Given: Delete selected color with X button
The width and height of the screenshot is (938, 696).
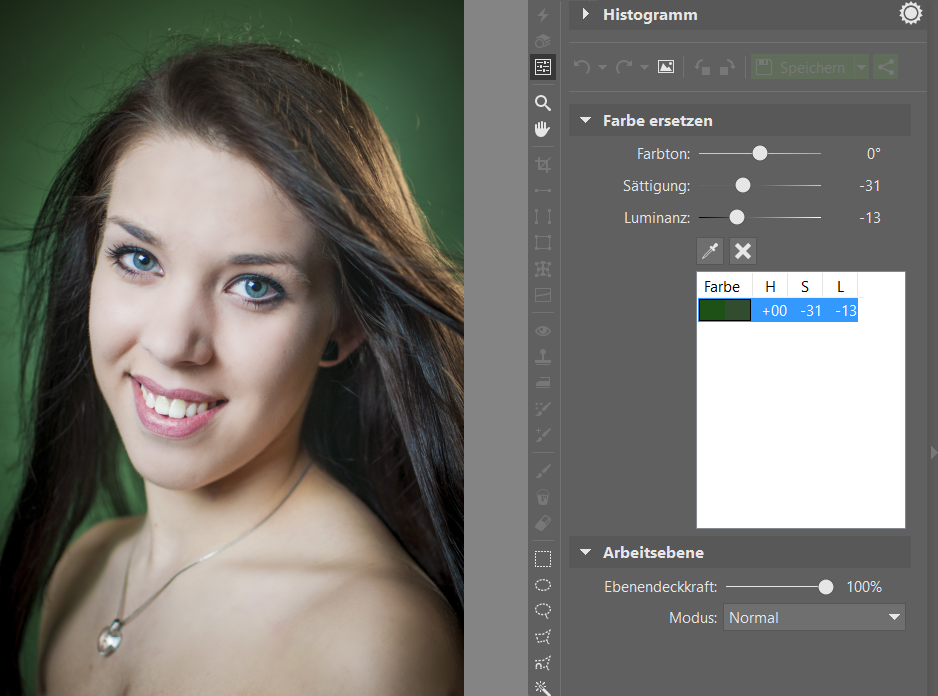Looking at the screenshot, I should click(x=743, y=251).
